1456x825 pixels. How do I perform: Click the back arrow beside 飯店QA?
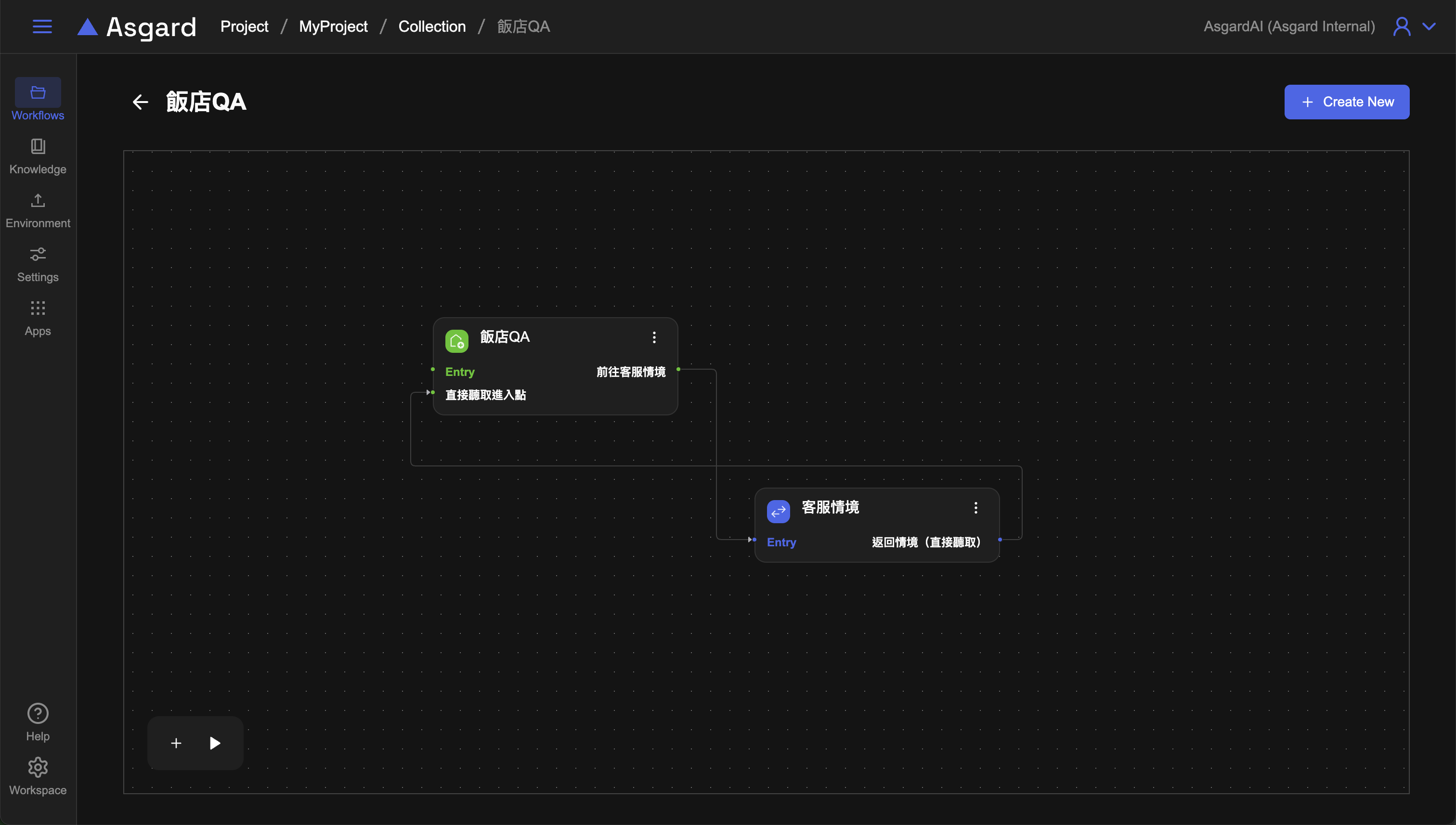coord(140,102)
